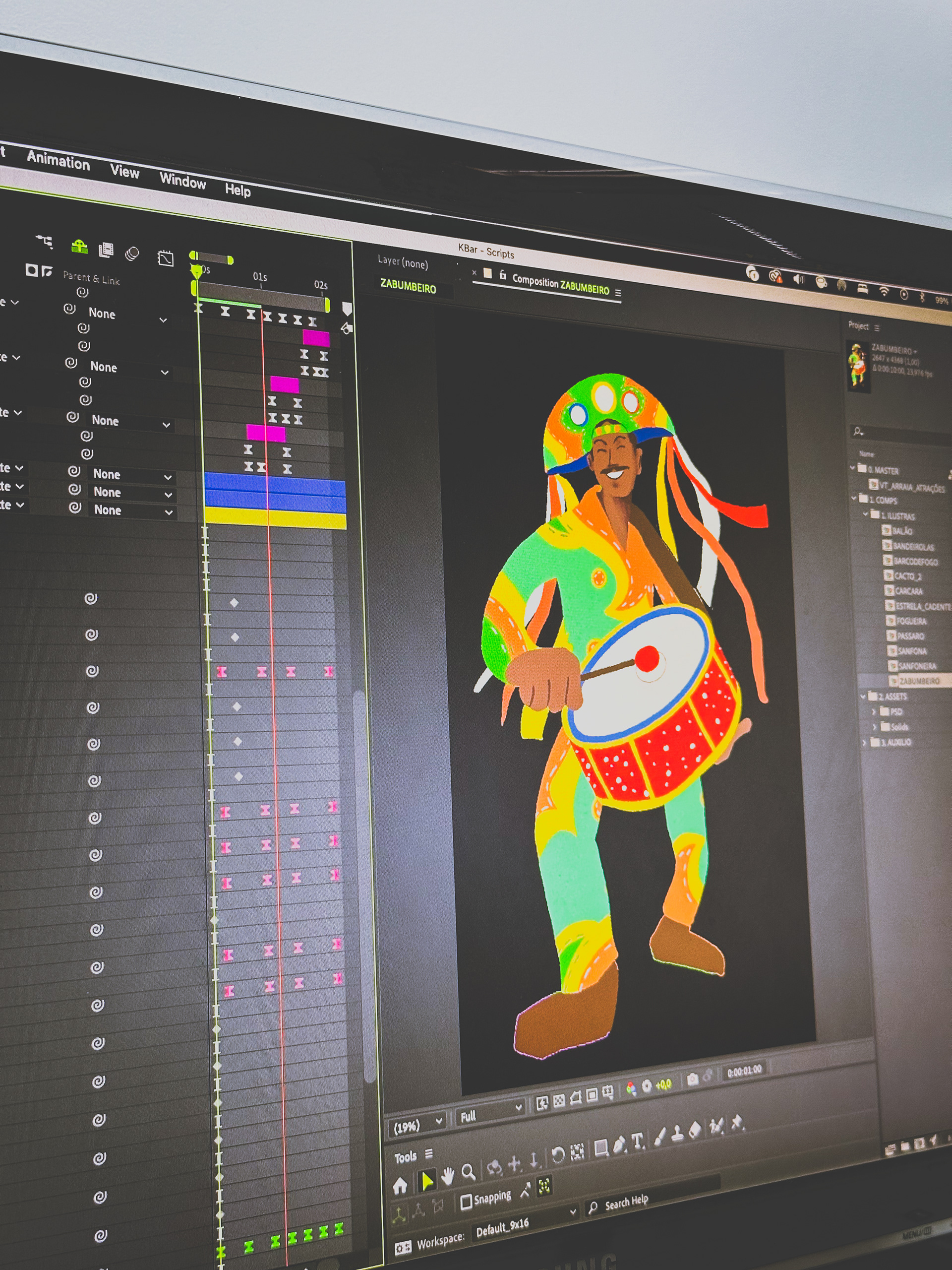Click the coffee cup menu bar icon

click(821, 282)
